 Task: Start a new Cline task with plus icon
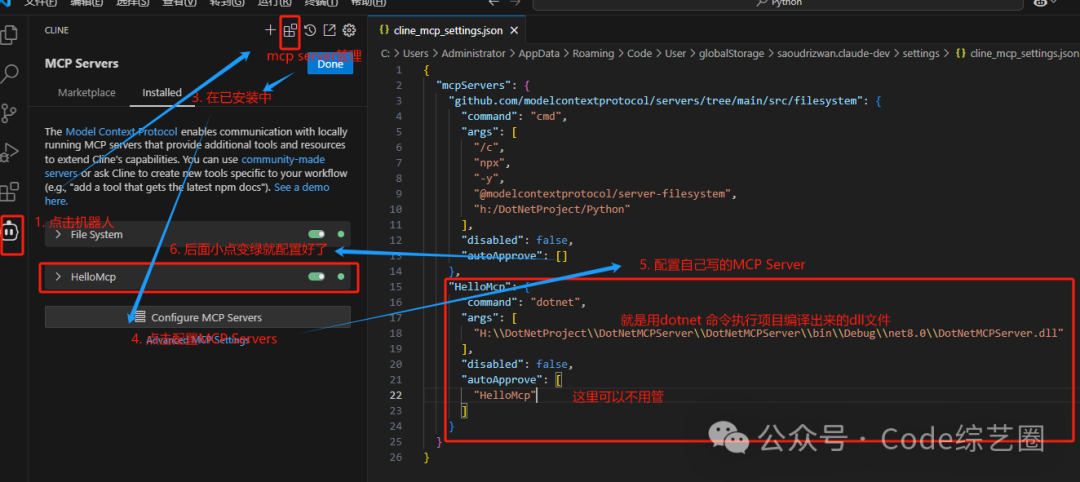pos(270,30)
